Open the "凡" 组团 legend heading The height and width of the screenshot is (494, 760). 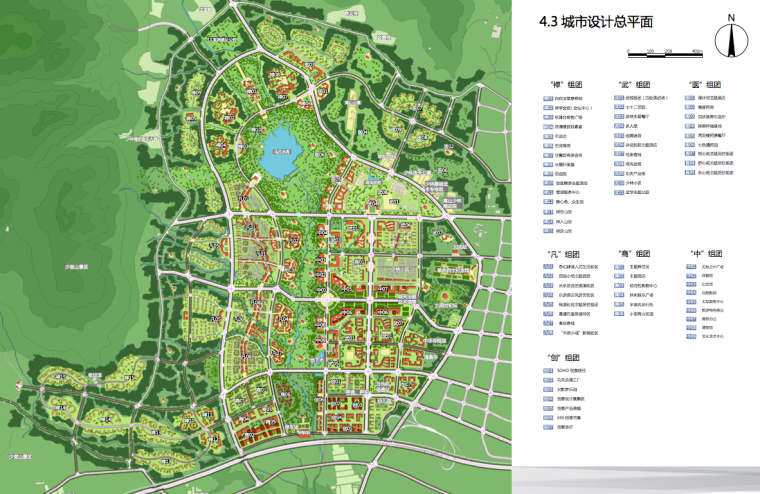565,253
